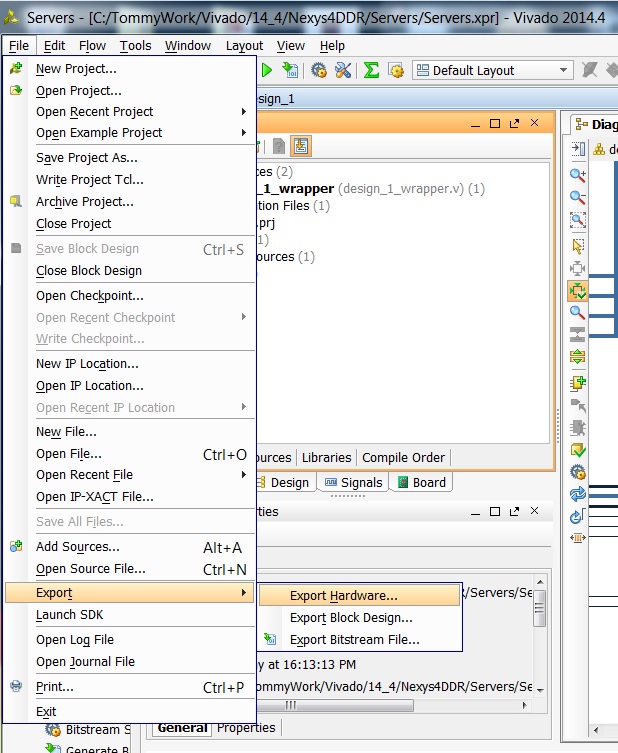Open the Flow menu
Viewport: 618px width, 753px height.
click(x=92, y=46)
